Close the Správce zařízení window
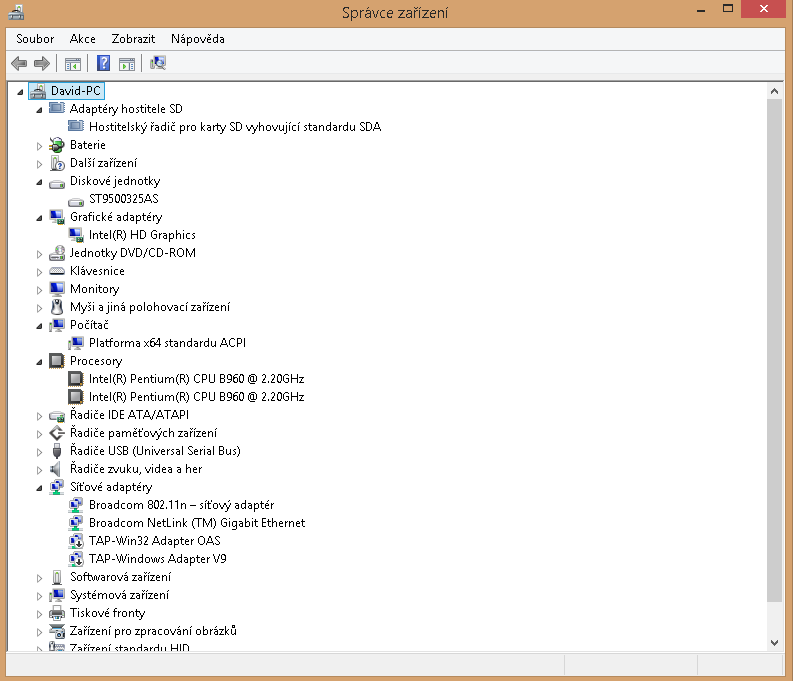Screen dimensions: 793x681 764,9
